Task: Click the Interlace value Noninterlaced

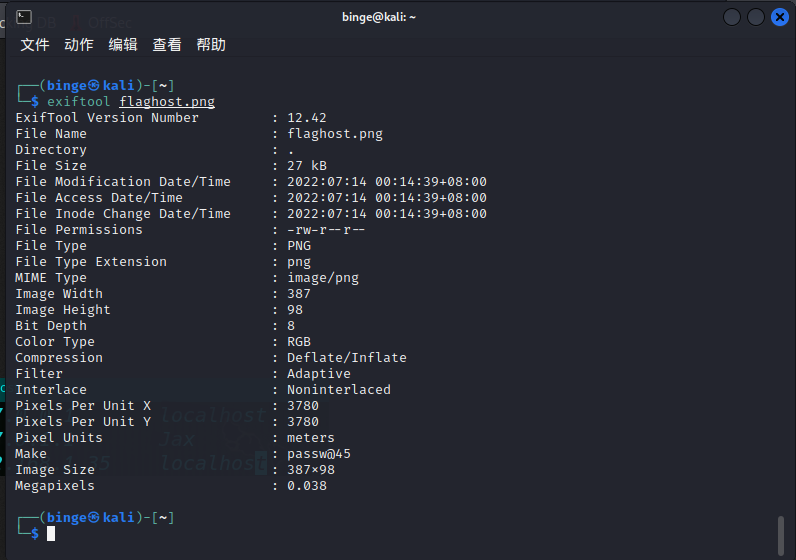Action: click(339, 390)
